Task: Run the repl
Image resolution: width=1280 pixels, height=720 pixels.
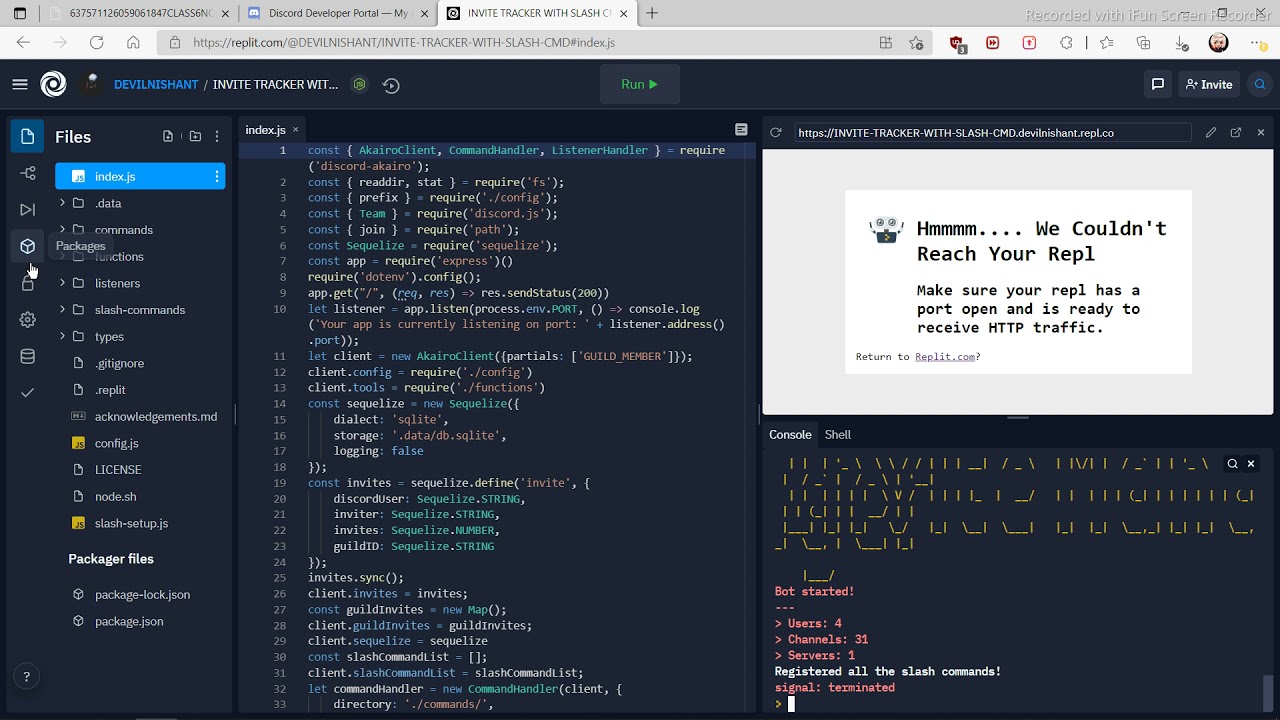Action: pyautogui.click(x=640, y=85)
